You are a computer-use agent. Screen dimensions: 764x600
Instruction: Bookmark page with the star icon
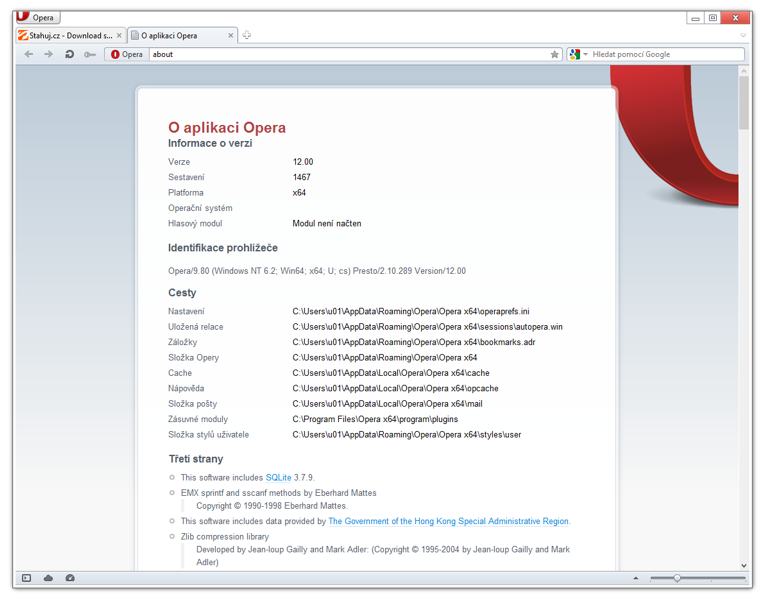(x=554, y=54)
